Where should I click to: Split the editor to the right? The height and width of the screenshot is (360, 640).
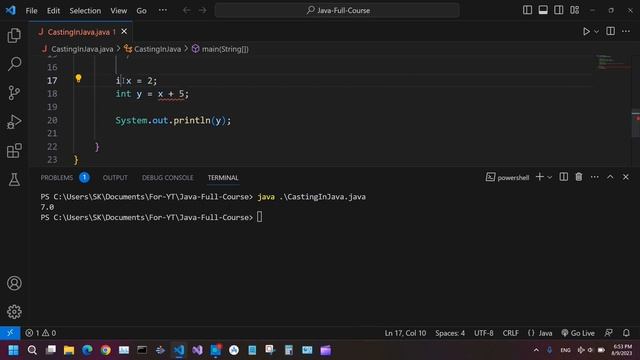pos(611,31)
